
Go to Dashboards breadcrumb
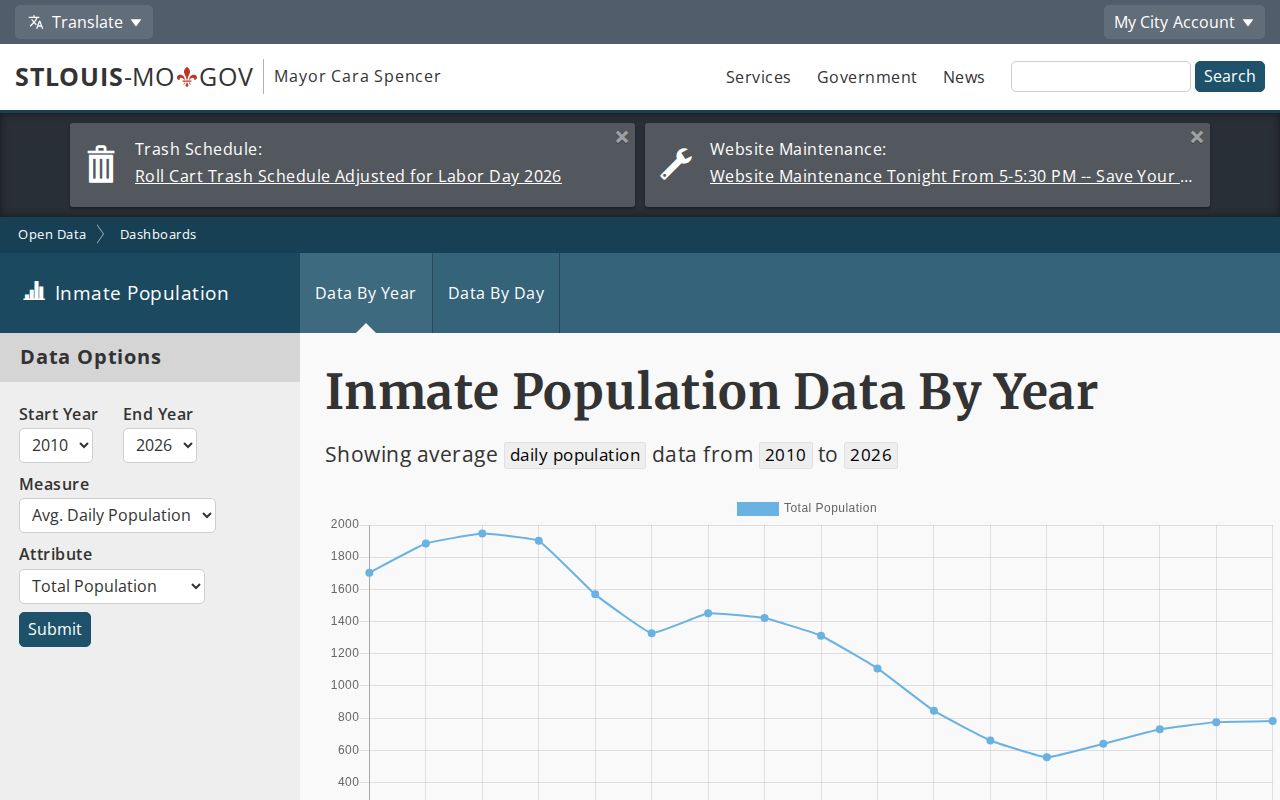click(158, 234)
